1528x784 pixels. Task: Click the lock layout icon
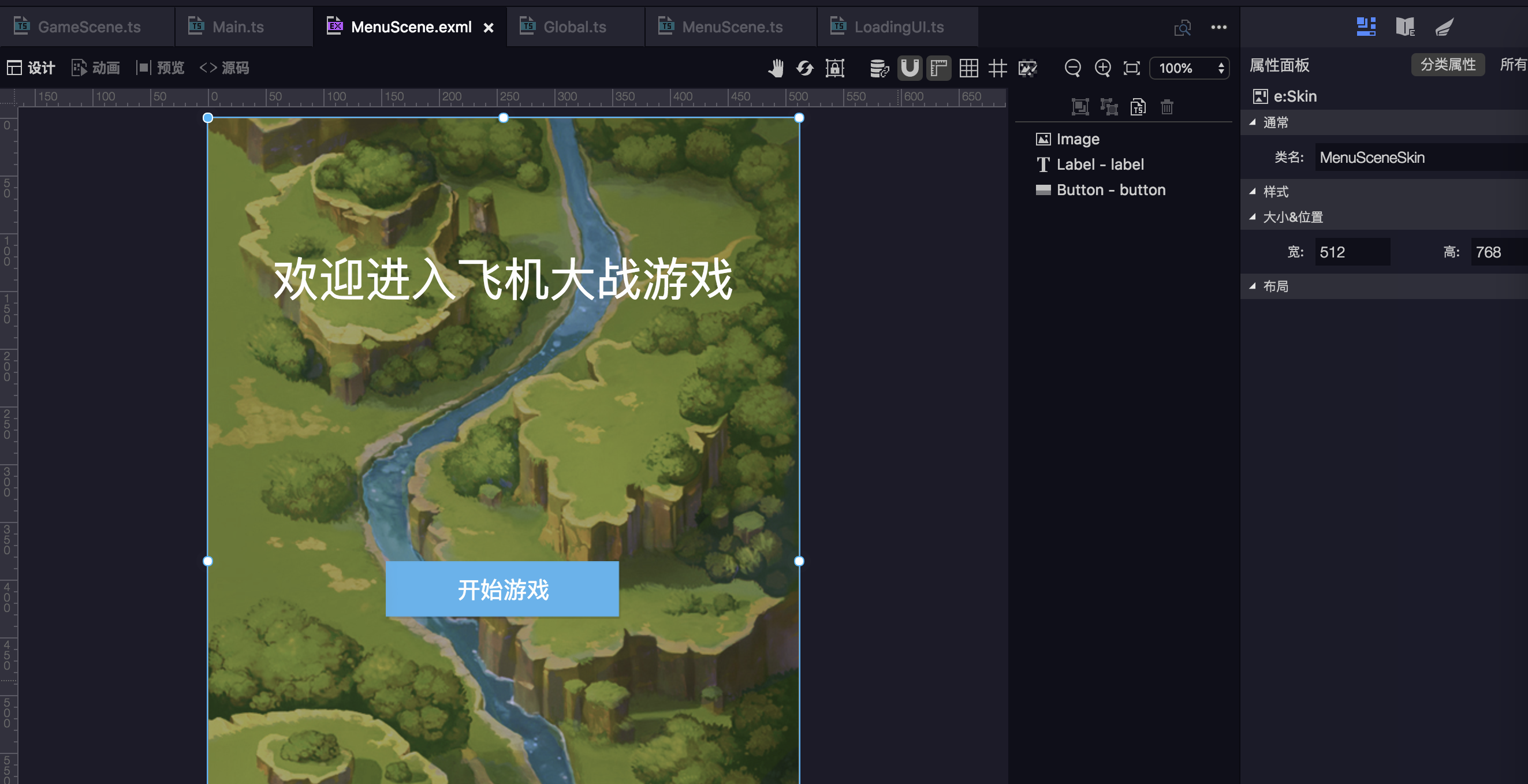tap(834, 68)
